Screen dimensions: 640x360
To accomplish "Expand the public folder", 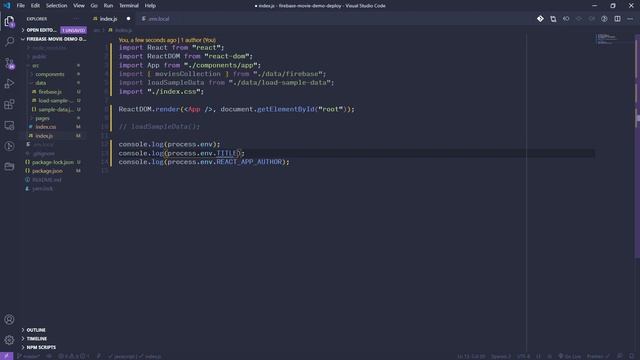I will click(39, 57).
